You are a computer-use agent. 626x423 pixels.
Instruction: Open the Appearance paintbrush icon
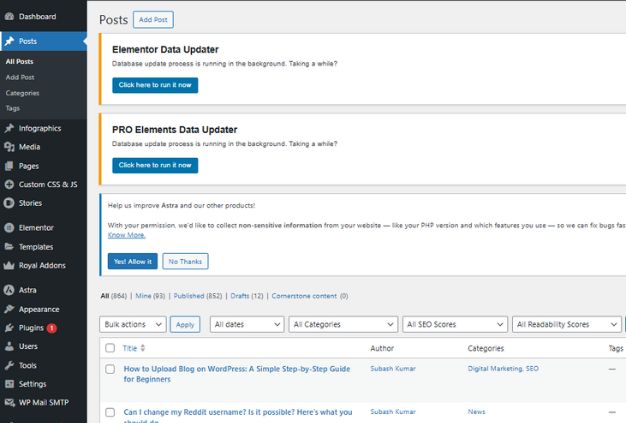coord(9,309)
